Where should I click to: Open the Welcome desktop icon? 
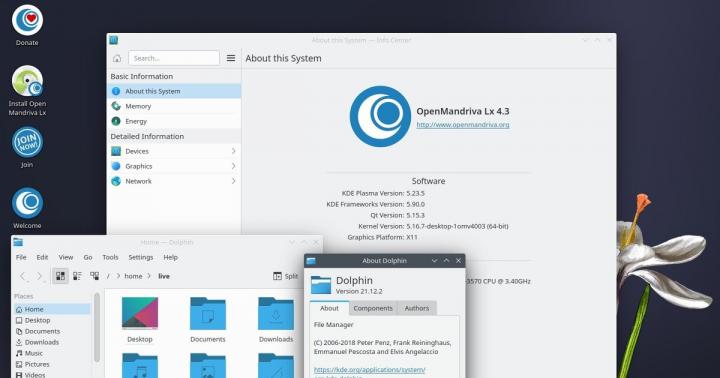click(x=27, y=203)
